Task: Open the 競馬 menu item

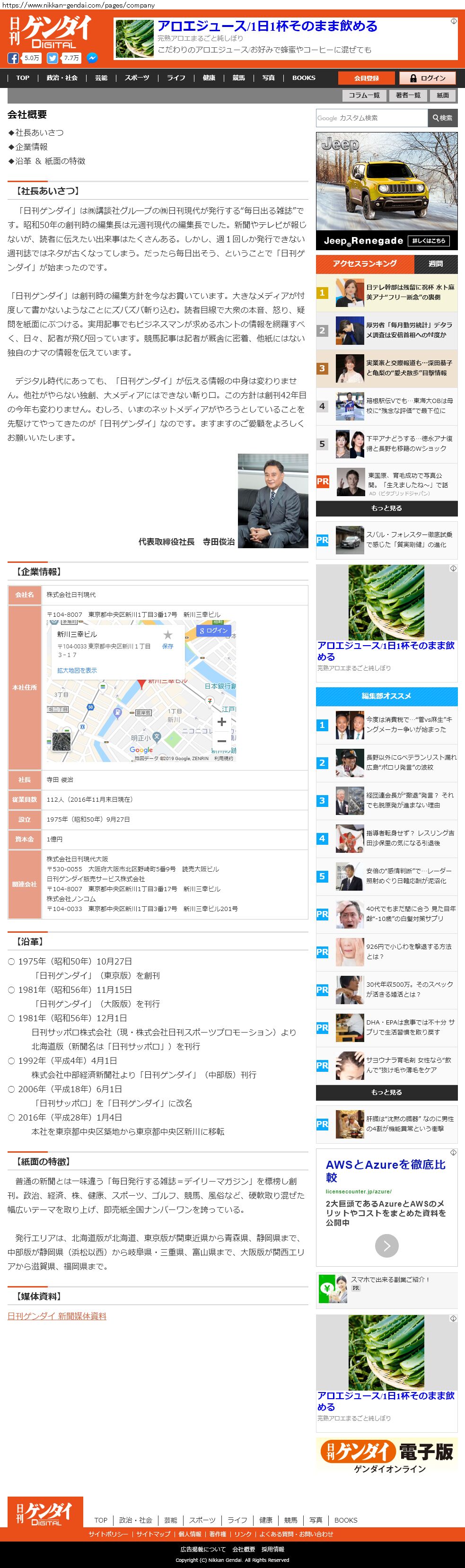Action: [238, 78]
